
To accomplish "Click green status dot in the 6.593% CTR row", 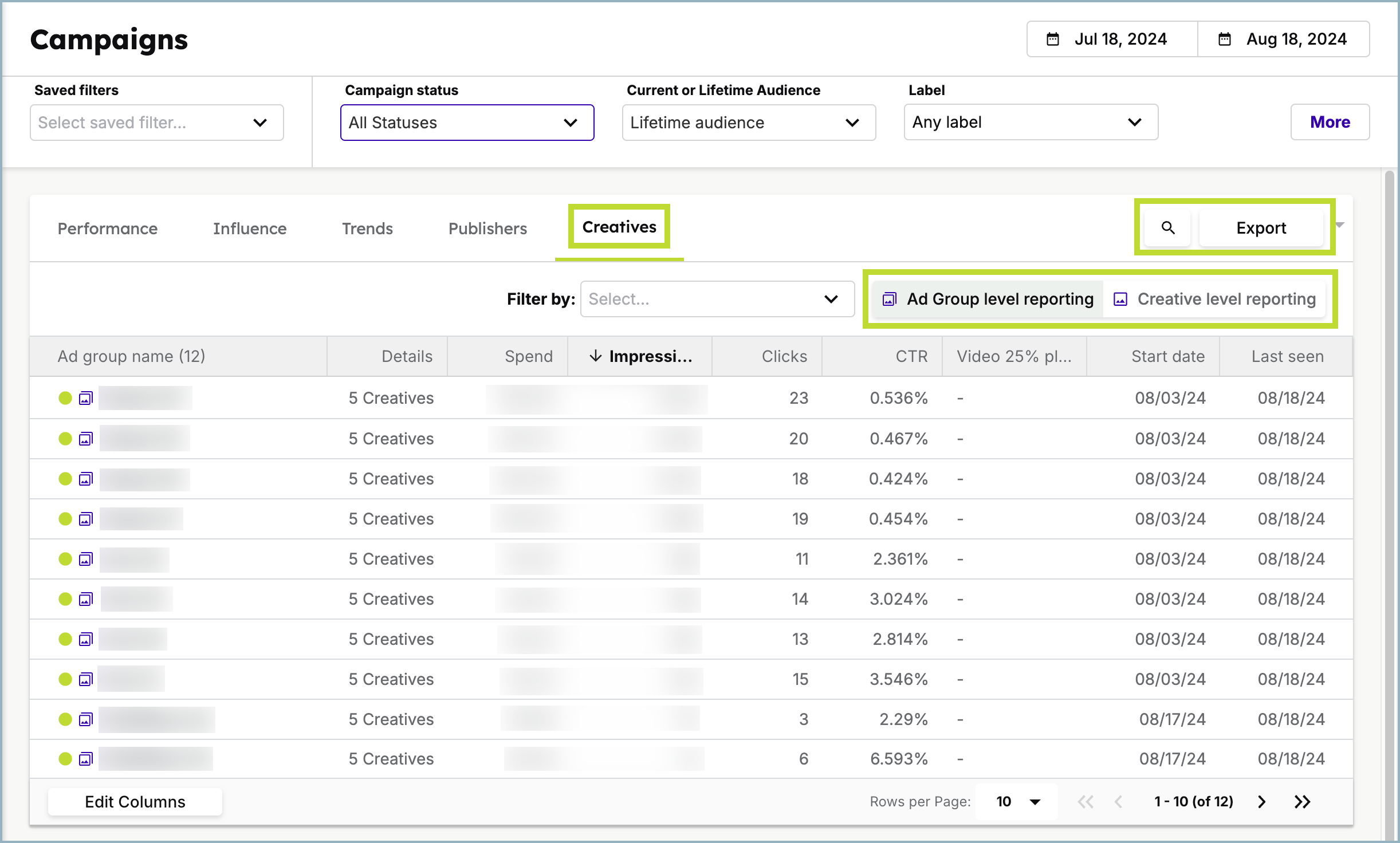I will (x=65, y=759).
